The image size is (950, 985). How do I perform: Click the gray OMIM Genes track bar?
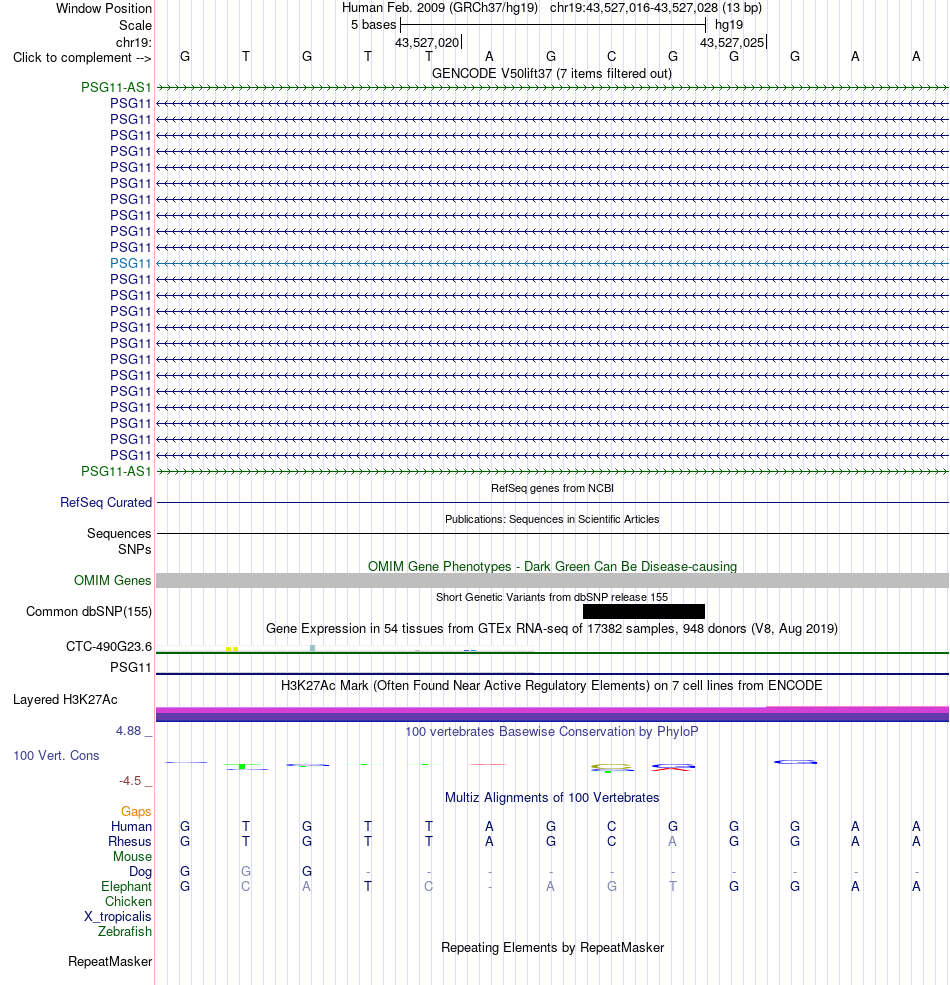[x=552, y=580]
